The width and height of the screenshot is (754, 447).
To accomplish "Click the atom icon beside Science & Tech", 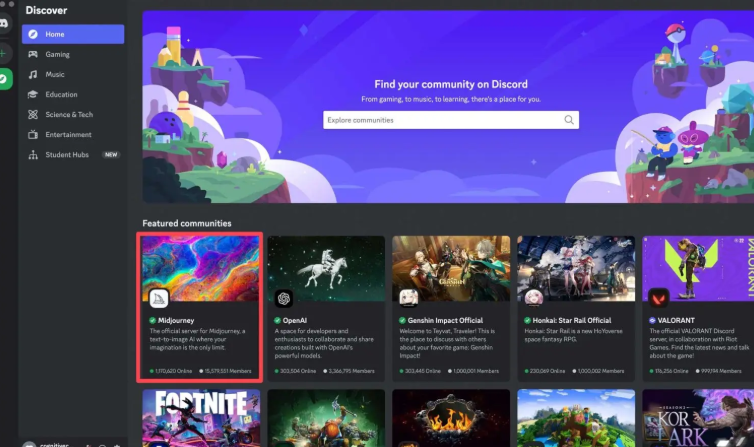I will click(33, 114).
